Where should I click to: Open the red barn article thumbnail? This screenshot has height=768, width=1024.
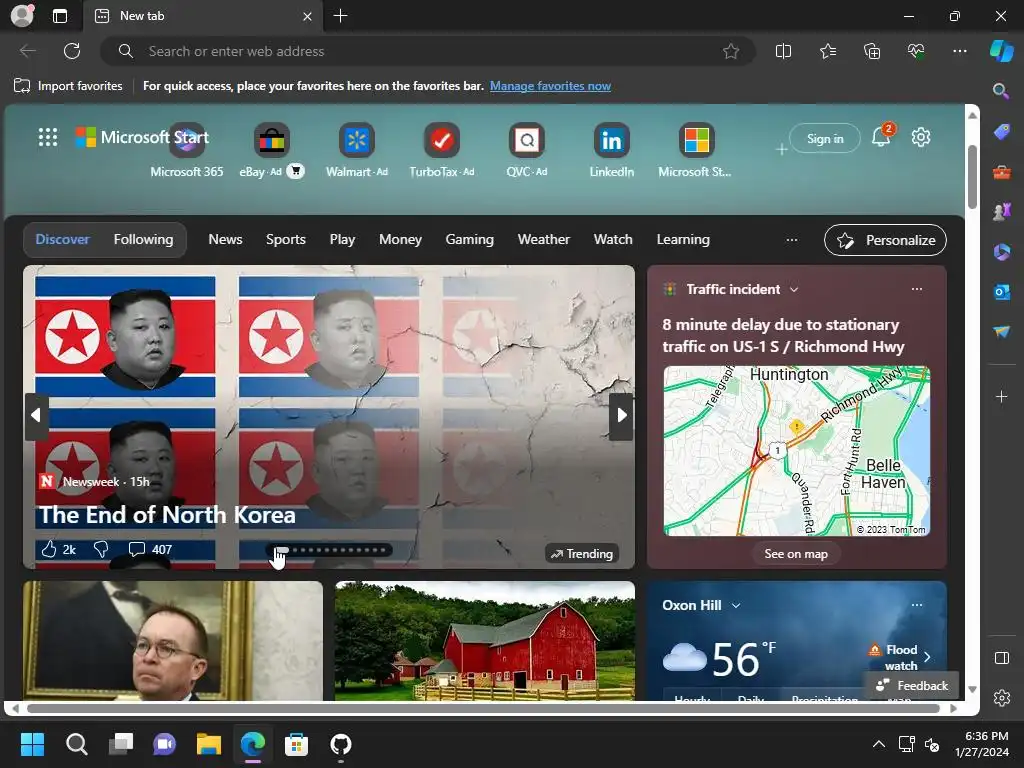click(x=485, y=641)
